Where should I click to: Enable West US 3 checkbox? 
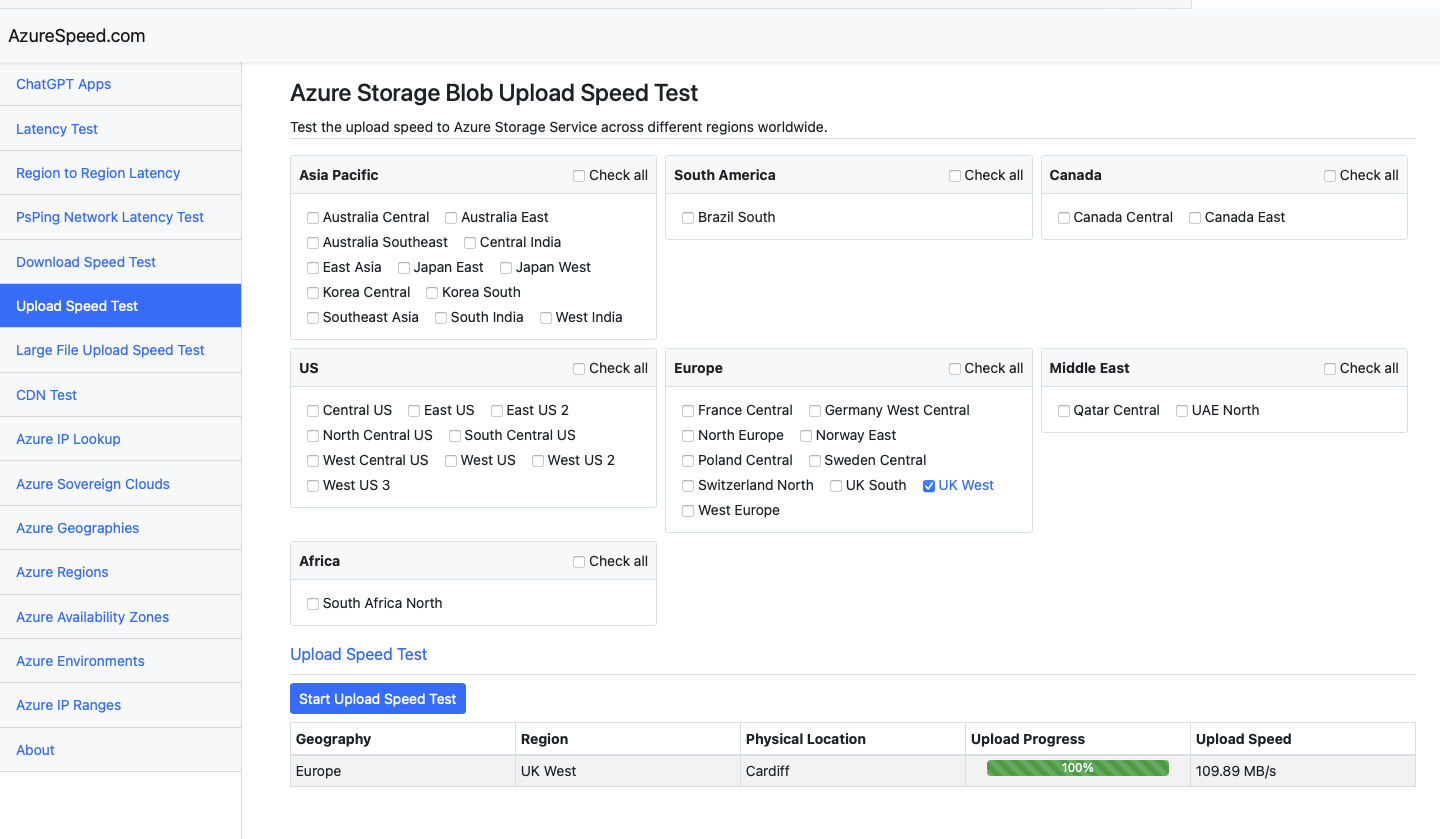313,486
